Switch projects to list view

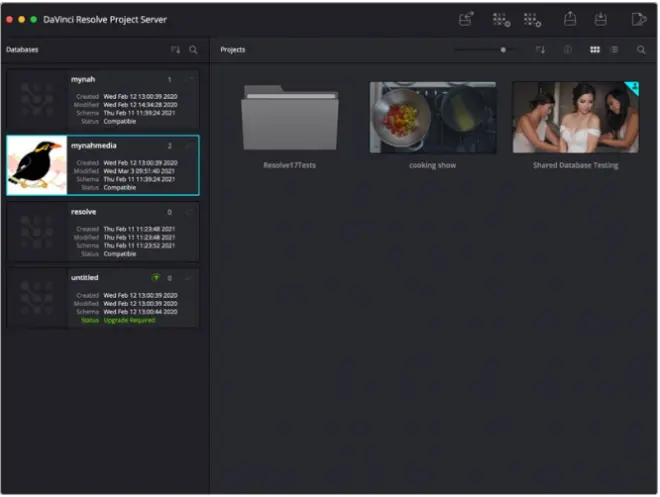coord(614,50)
